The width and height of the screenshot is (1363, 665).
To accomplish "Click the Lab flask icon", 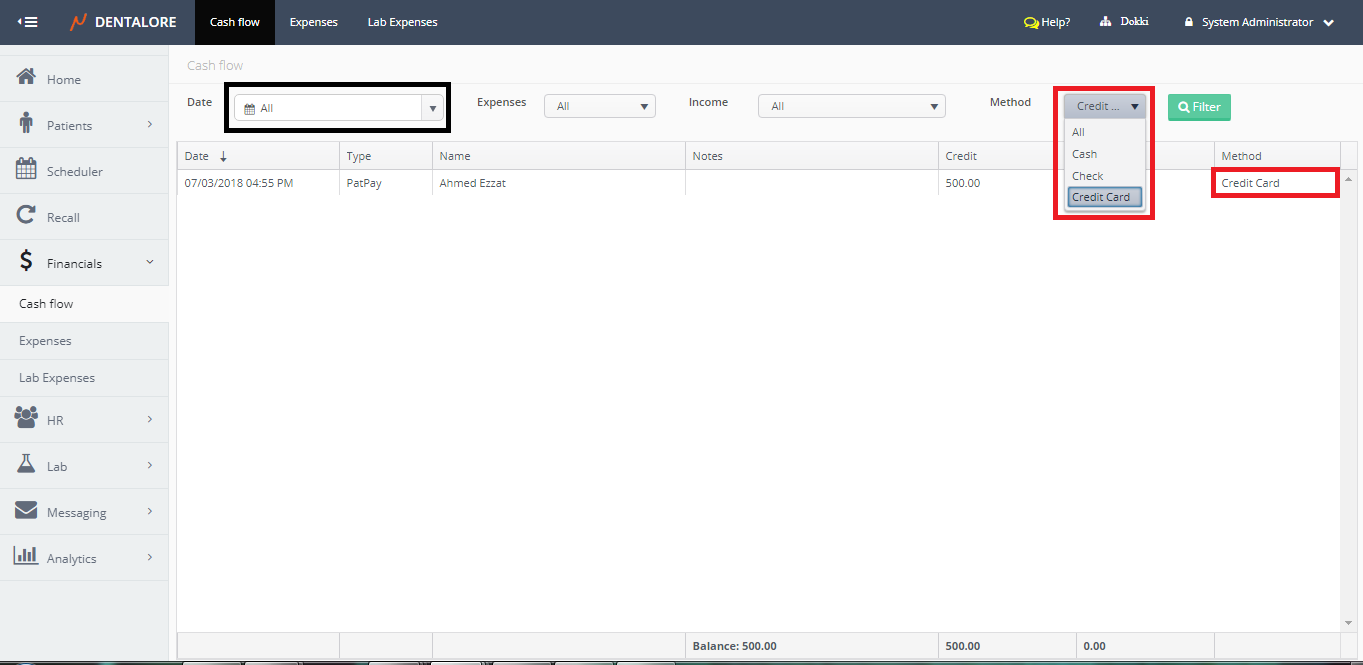I will click(26, 465).
